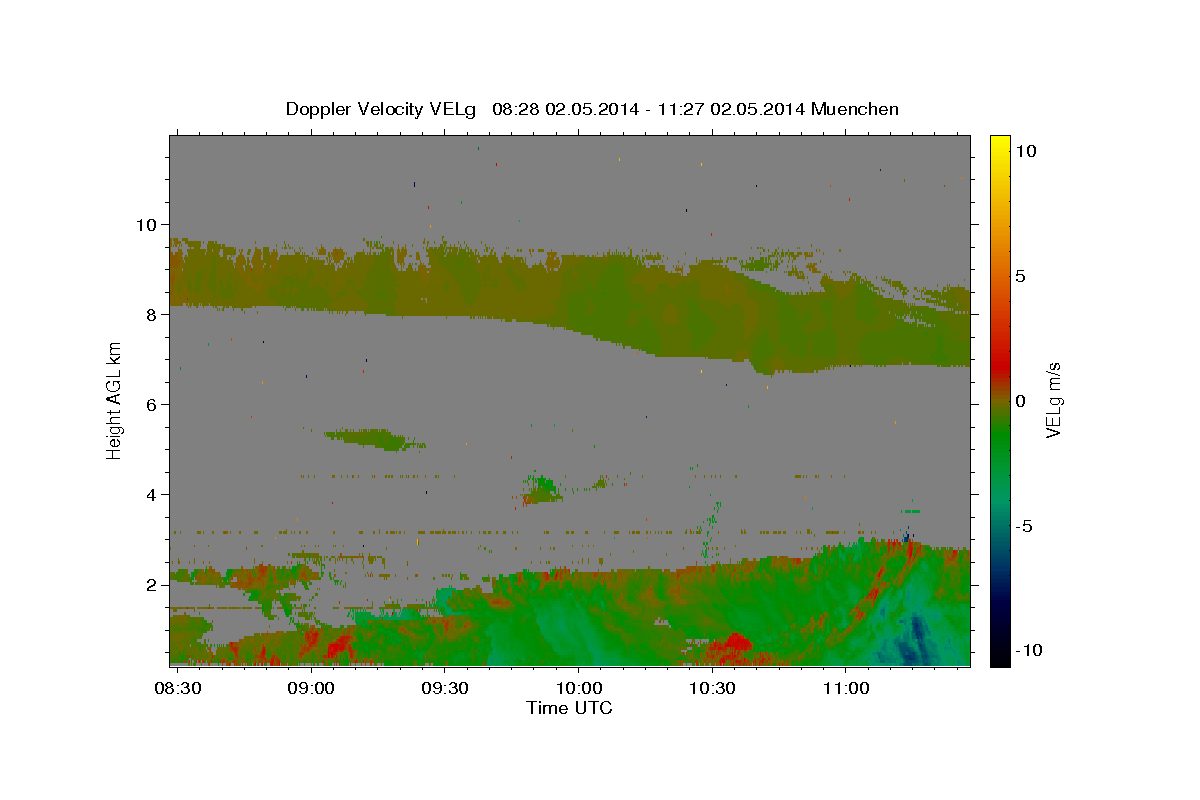Screen dimensions: 1200x800
Task: Click the colorbar value -5 label
Action: coord(1023,526)
